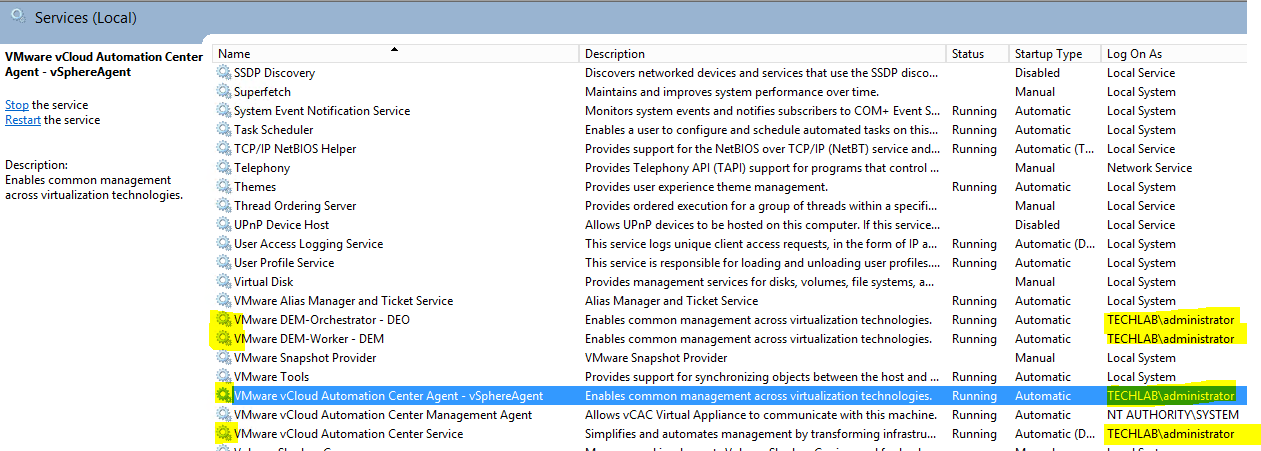
Task: Select User Access Logging Service name
Action: 308,244
